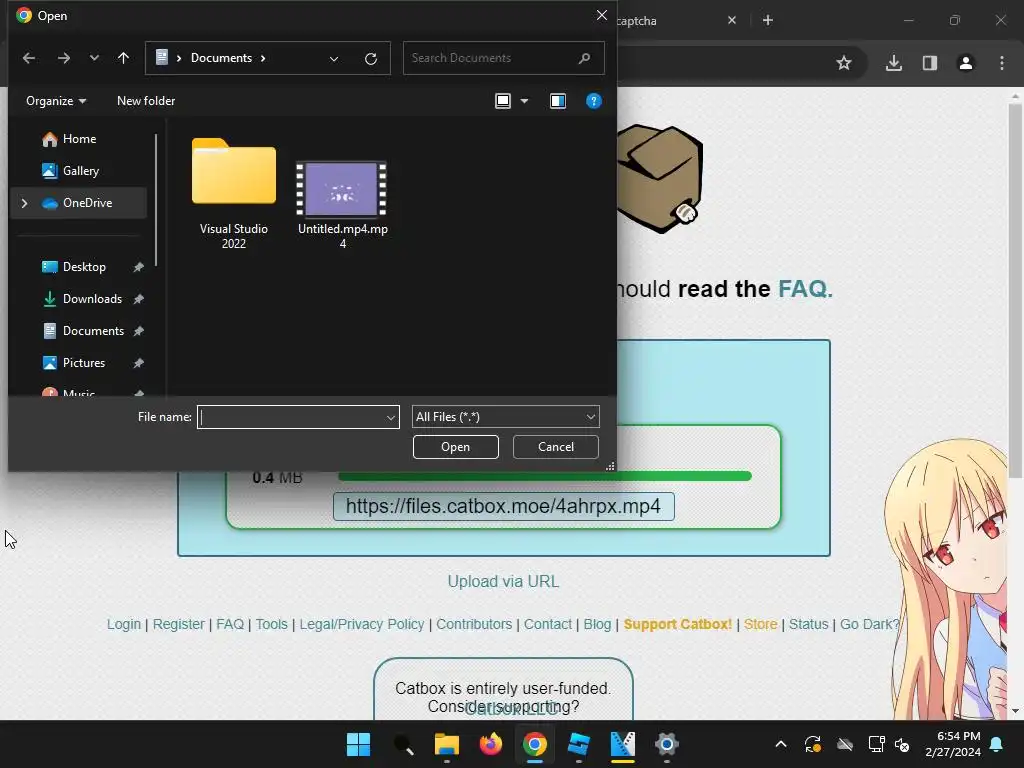The image size is (1024, 768).
Task: Open the dialog help icon
Action: tap(594, 101)
